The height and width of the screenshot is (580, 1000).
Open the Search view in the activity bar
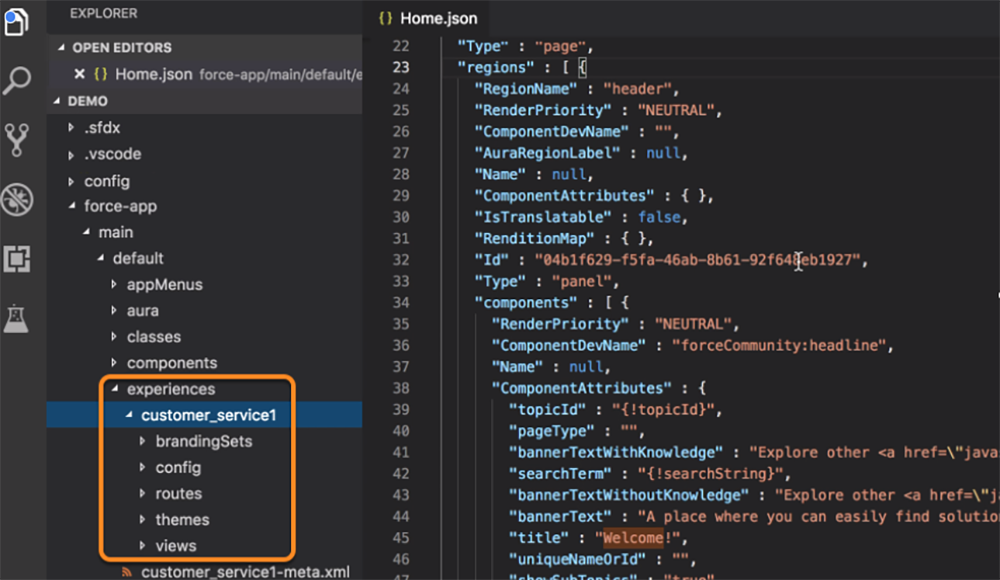coord(17,80)
